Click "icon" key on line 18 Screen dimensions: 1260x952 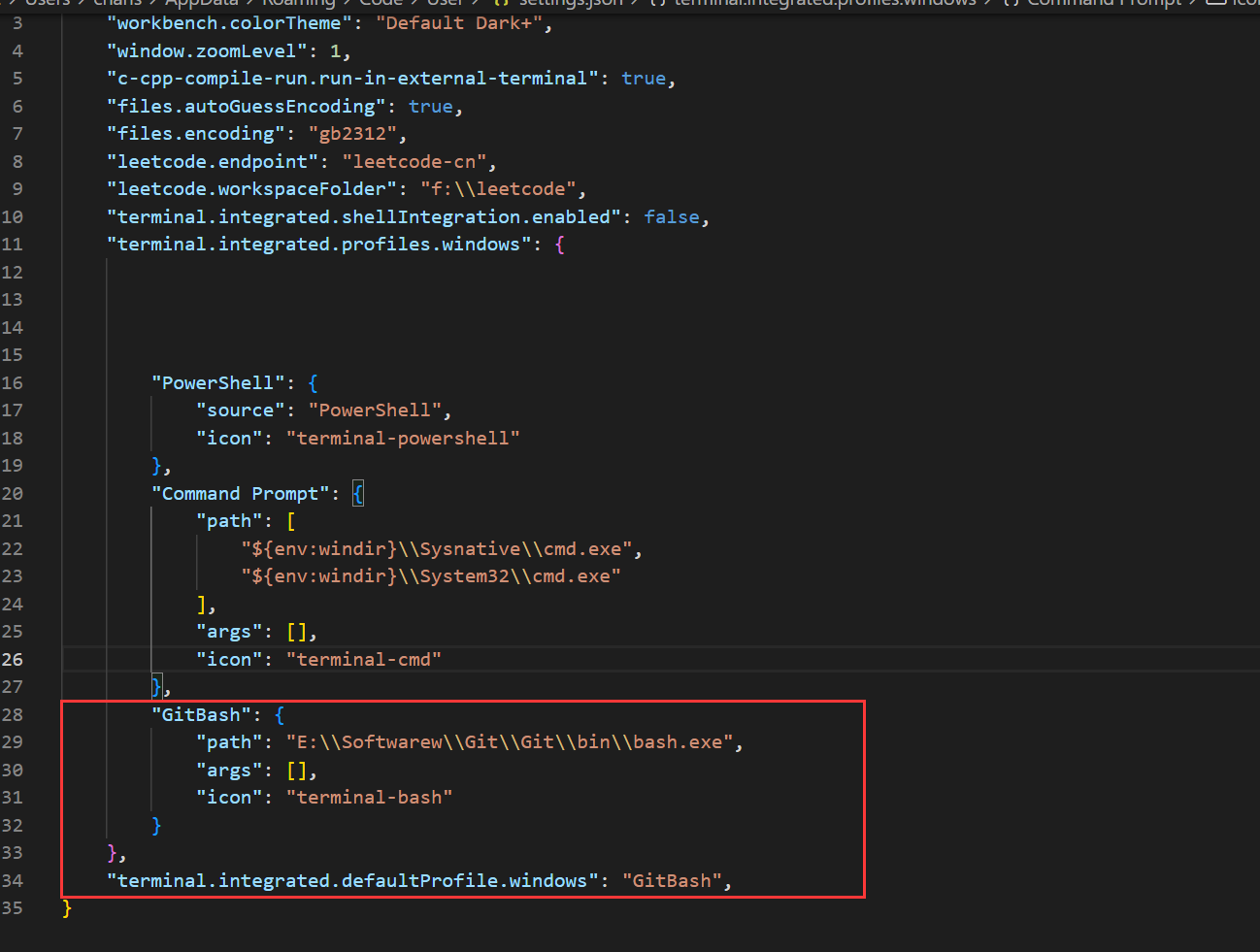[x=229, y=439]
